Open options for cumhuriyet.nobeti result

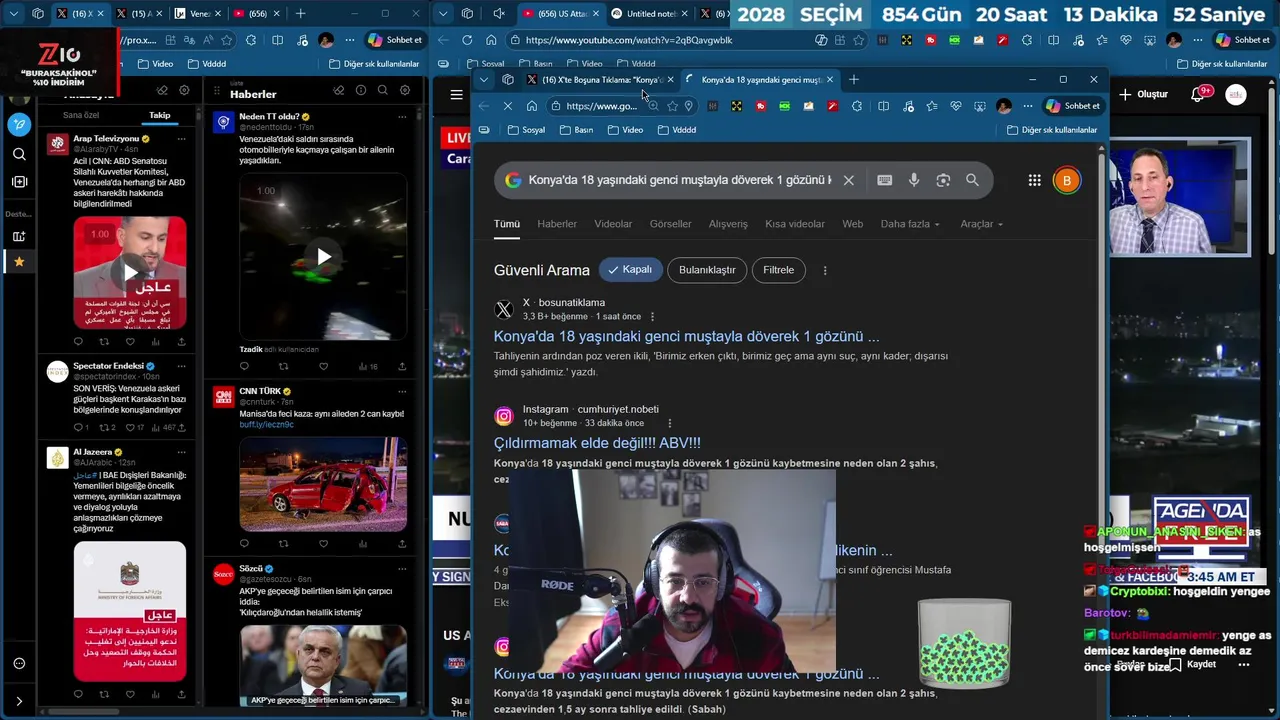pyautogui.click(x=669, y=423)
